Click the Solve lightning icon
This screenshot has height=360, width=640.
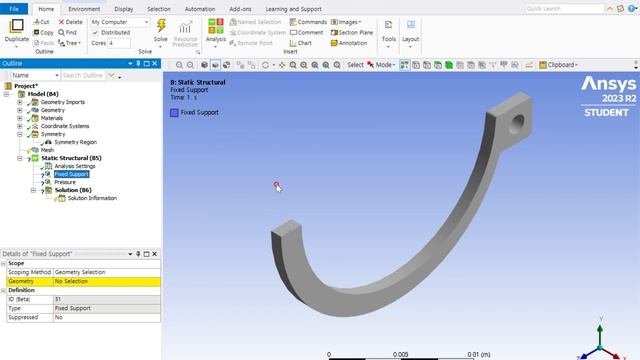click(161, 25)
